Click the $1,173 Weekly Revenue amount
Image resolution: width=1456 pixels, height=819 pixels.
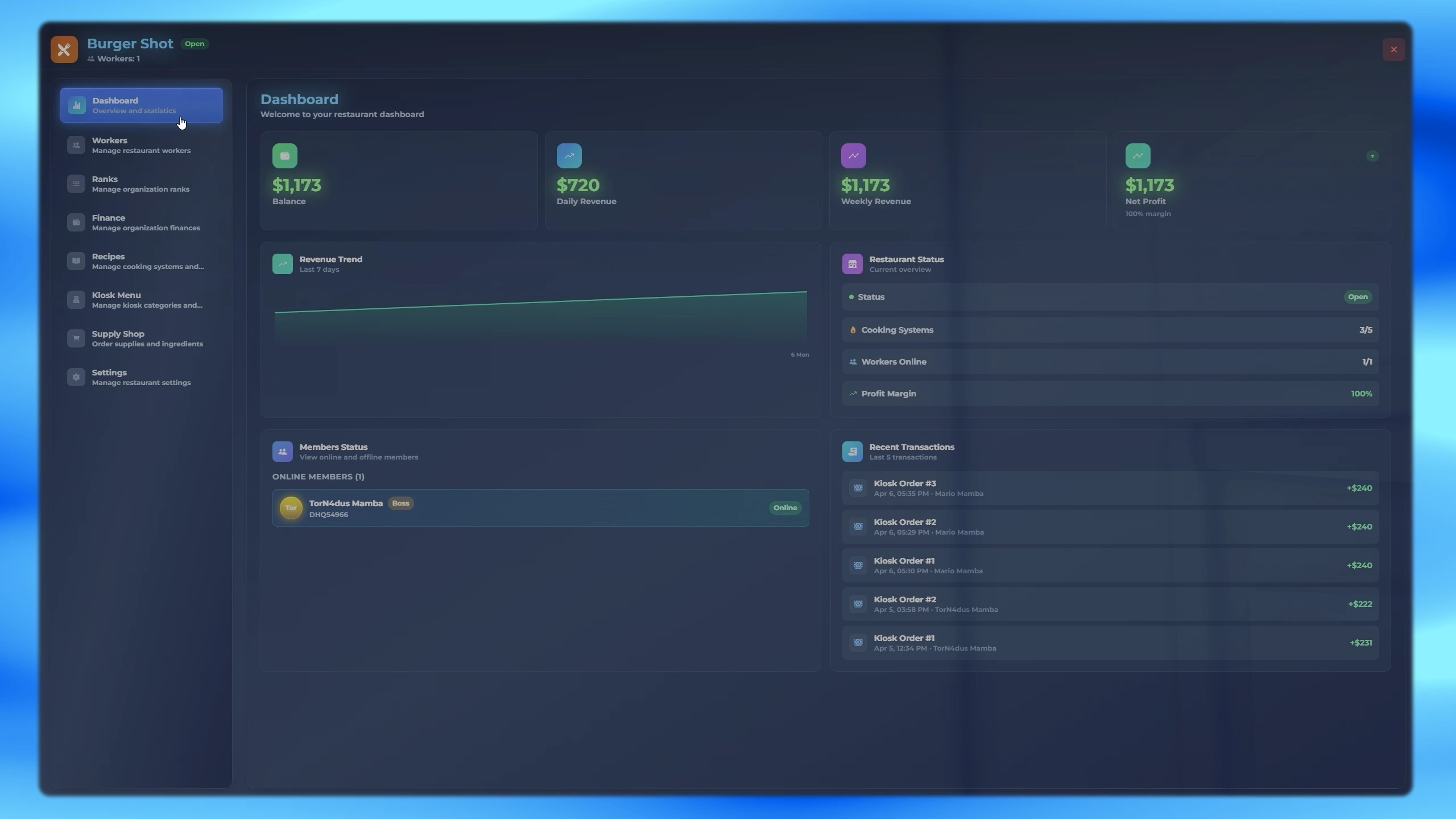[865, 185]
